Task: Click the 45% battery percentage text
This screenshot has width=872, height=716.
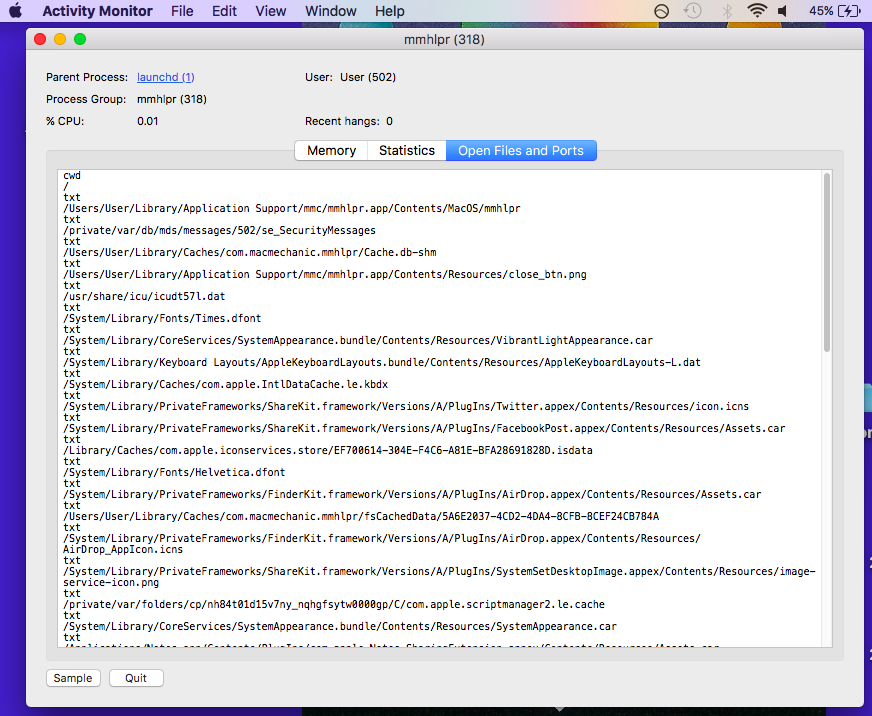Action: (821, 11)
